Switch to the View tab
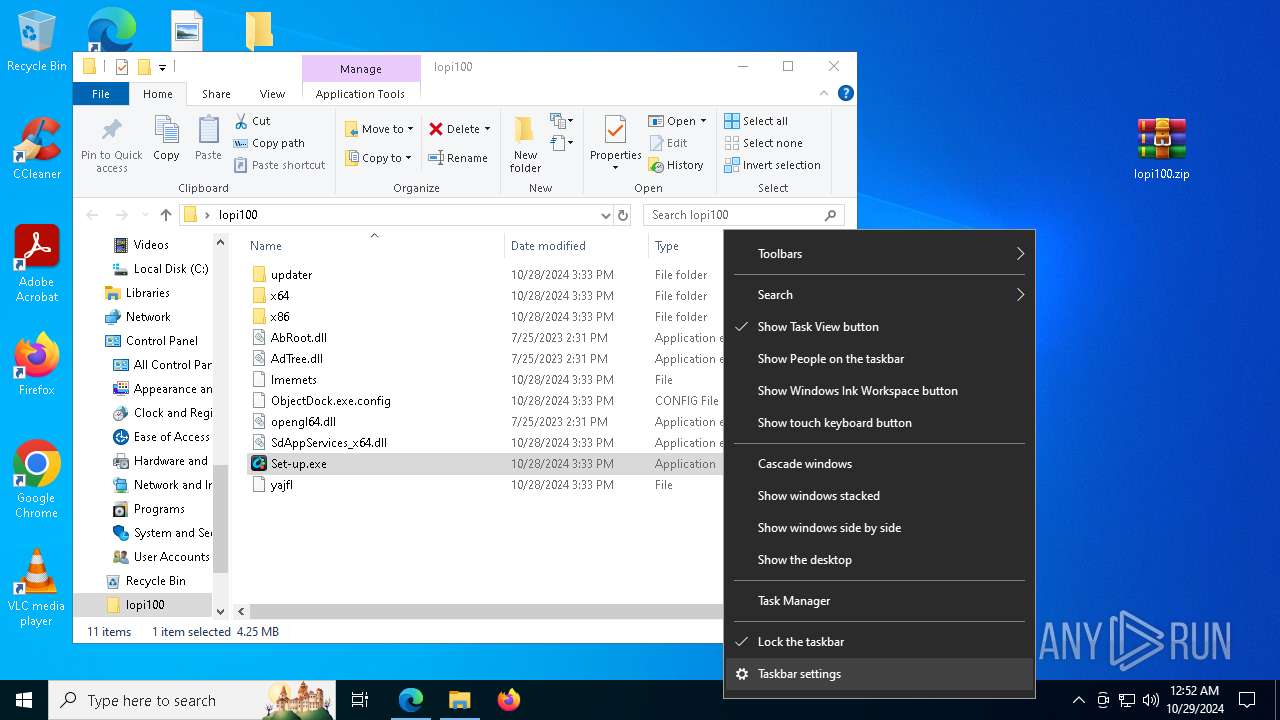Screen dimensions: 1280x720 [272, 94]
